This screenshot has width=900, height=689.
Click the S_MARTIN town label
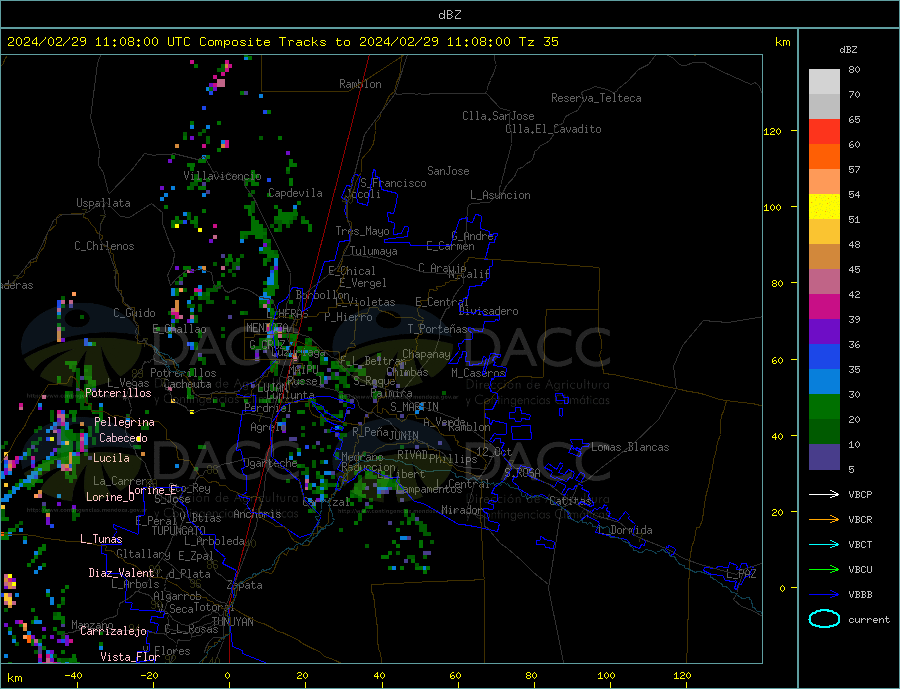click(414, 407)
